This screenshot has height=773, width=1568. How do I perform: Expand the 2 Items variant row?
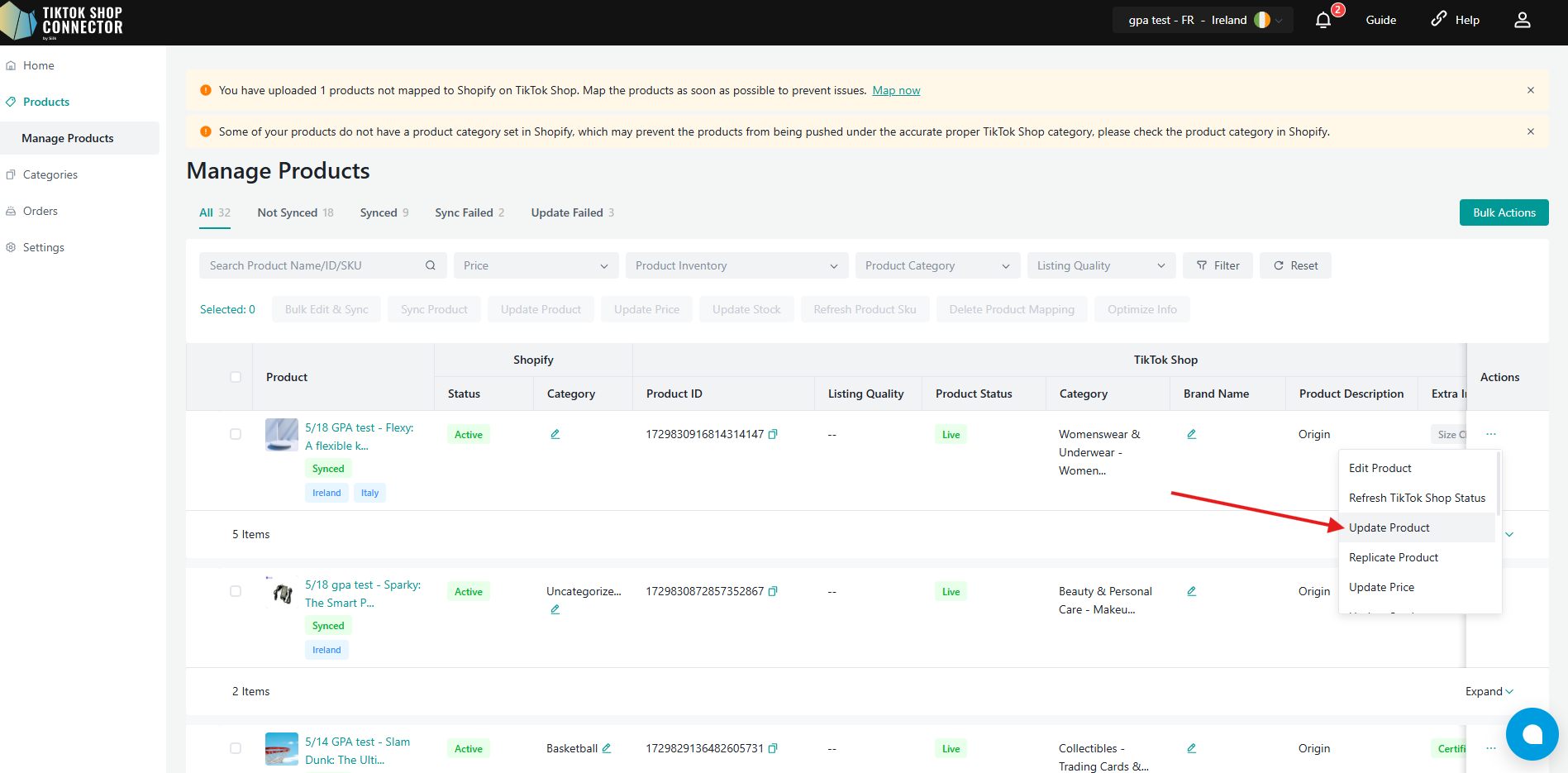point(1489,691)
